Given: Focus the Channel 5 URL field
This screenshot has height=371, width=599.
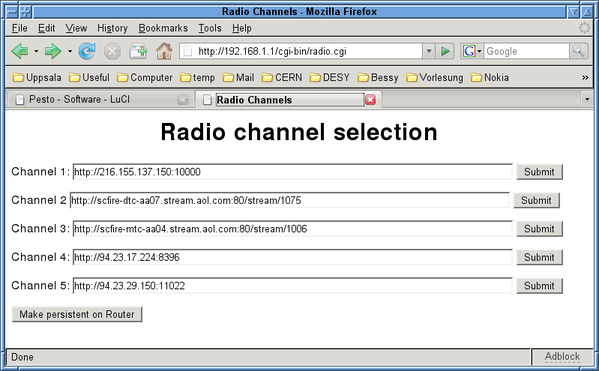Looking at the screenshot, I should point(292,286).
